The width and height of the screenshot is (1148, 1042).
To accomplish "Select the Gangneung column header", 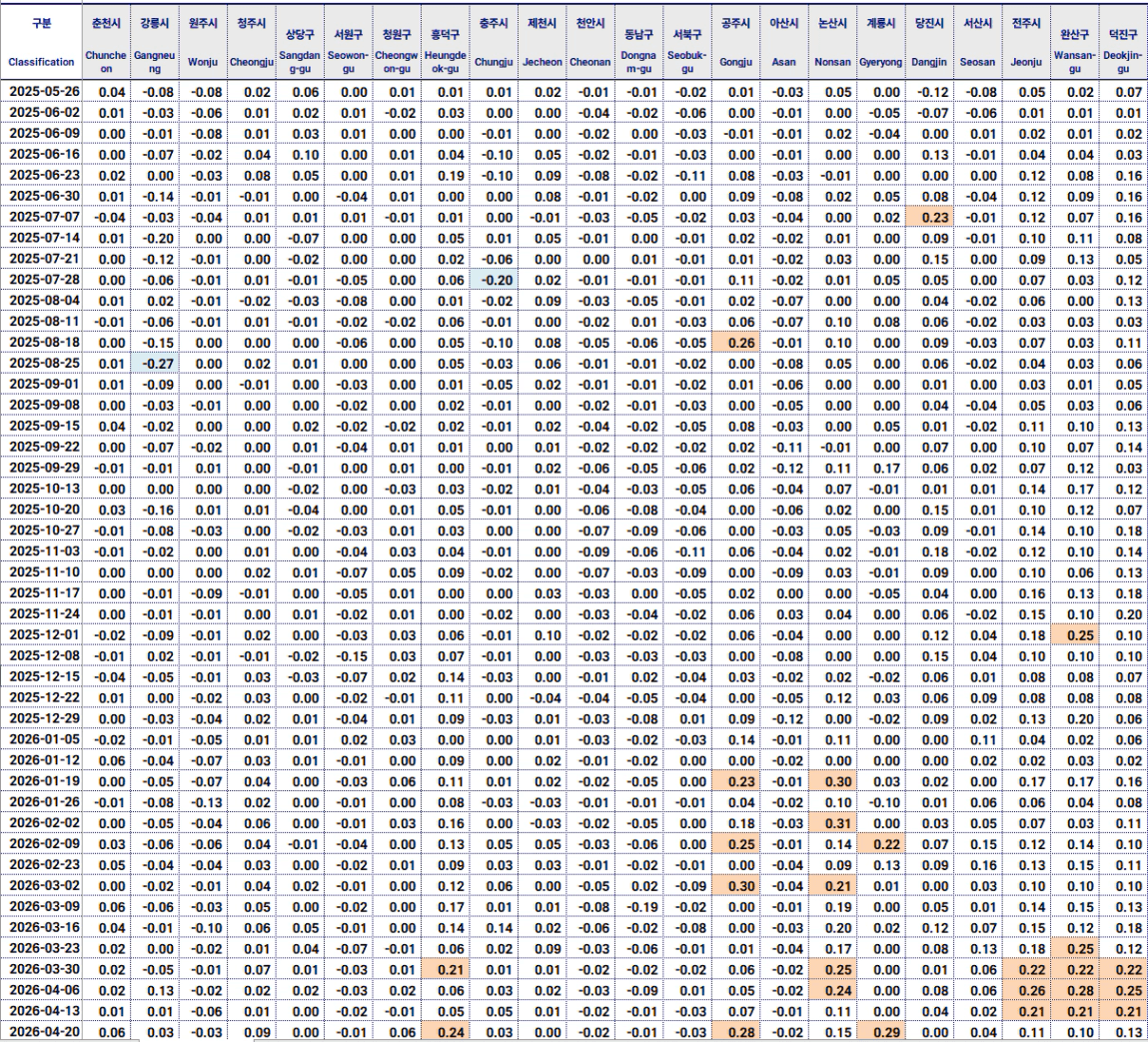I will (154, 62).
